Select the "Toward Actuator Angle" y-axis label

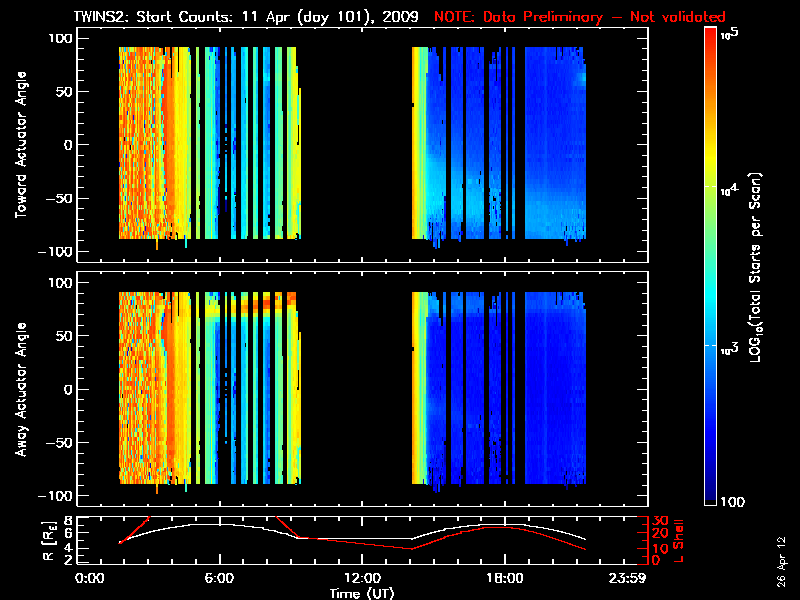(x=20, y=145)
